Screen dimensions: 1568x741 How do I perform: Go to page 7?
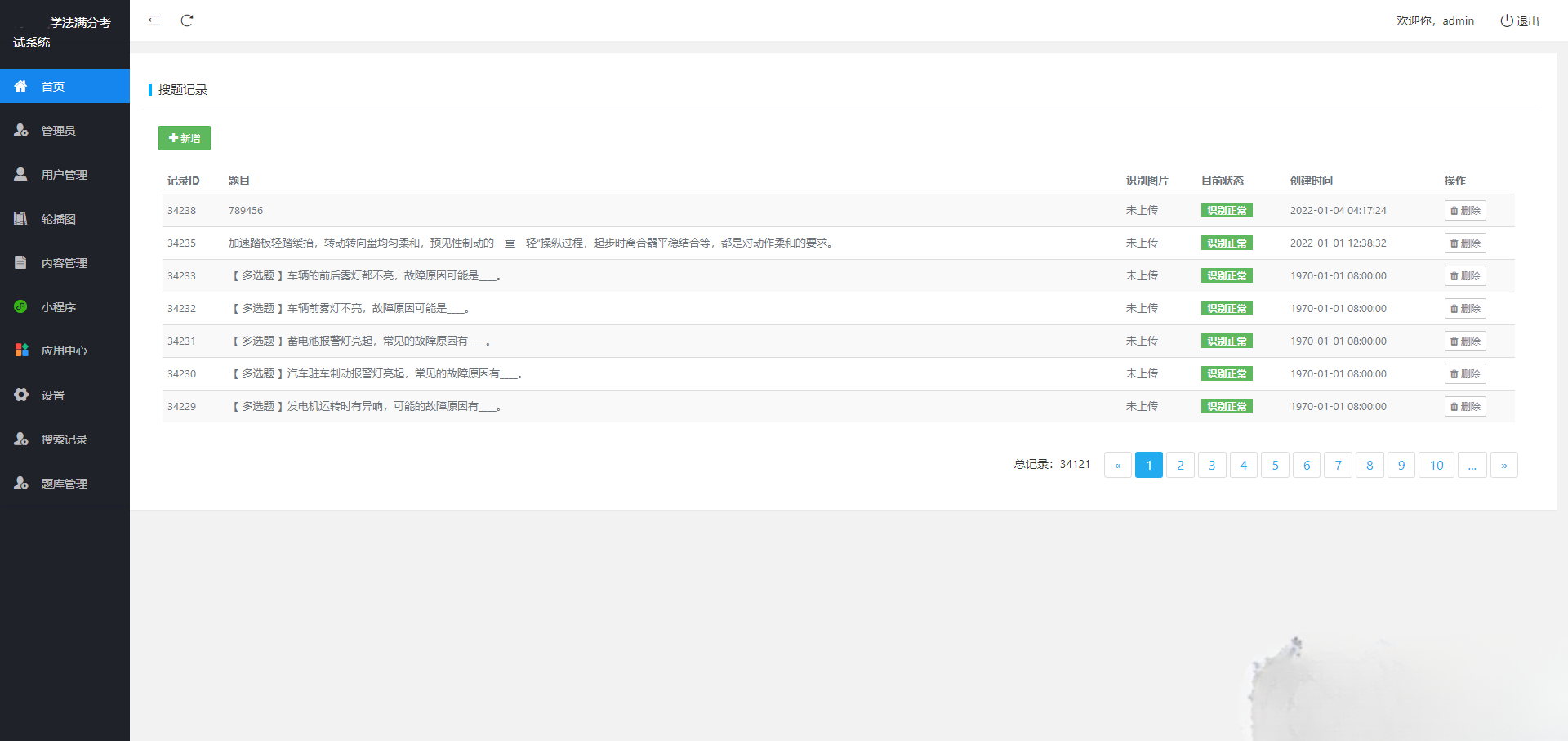(1338, 465)
